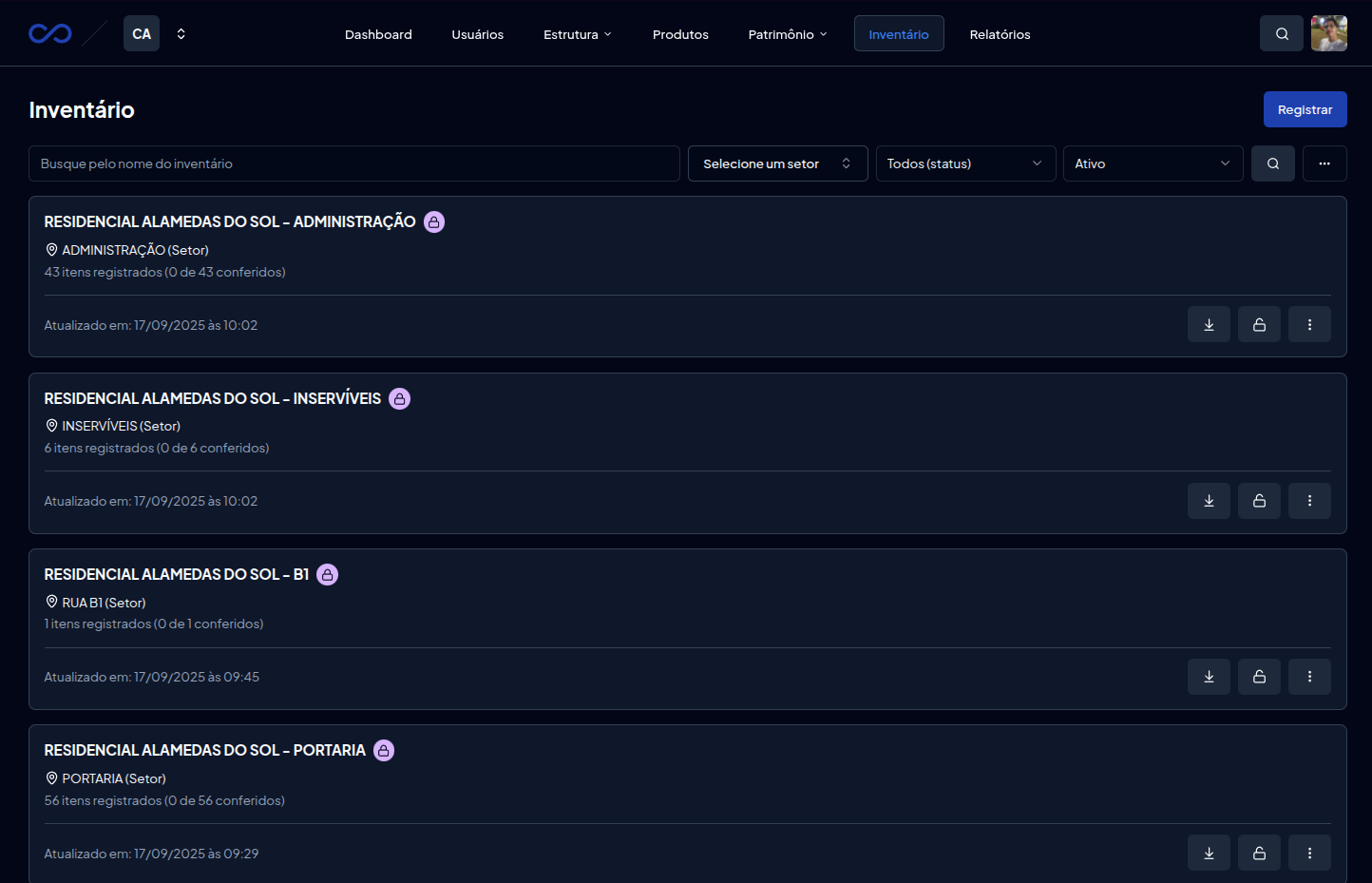Open the 'Selecione um setor' dropdown
The image size is (1372, 883).
776,163
